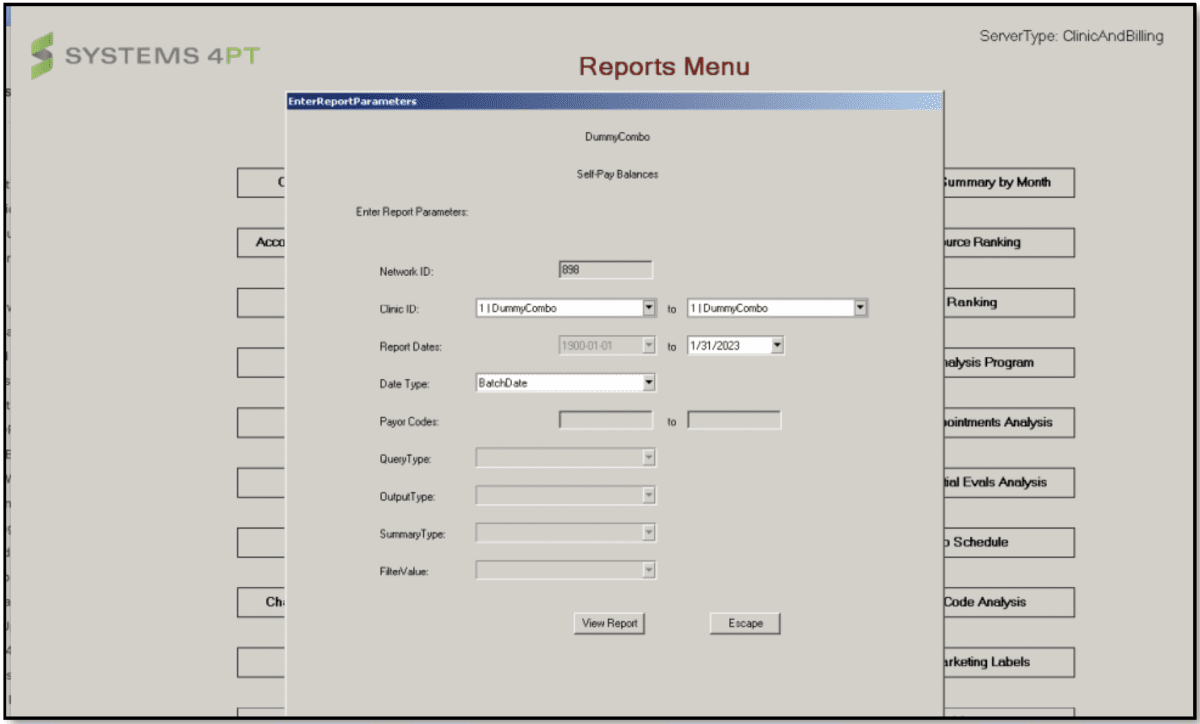Open the QueryType dropdown
The width and height of the screenshot is (1200, 724).
648,457
